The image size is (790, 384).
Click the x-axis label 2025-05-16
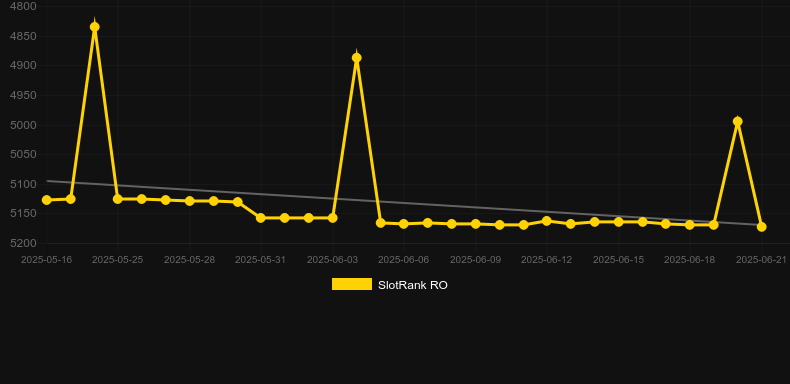[46, 260]
